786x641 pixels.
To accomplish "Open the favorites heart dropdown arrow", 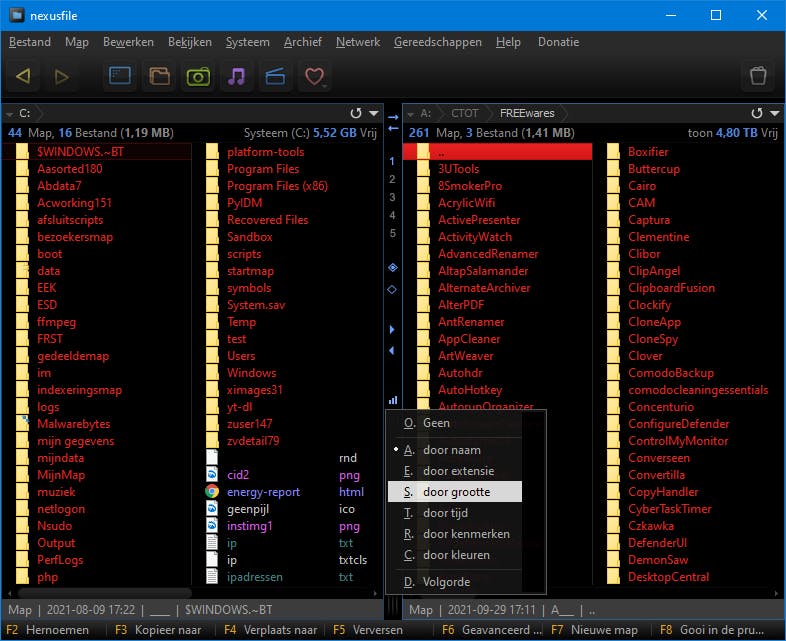I will tap(324, 86).
